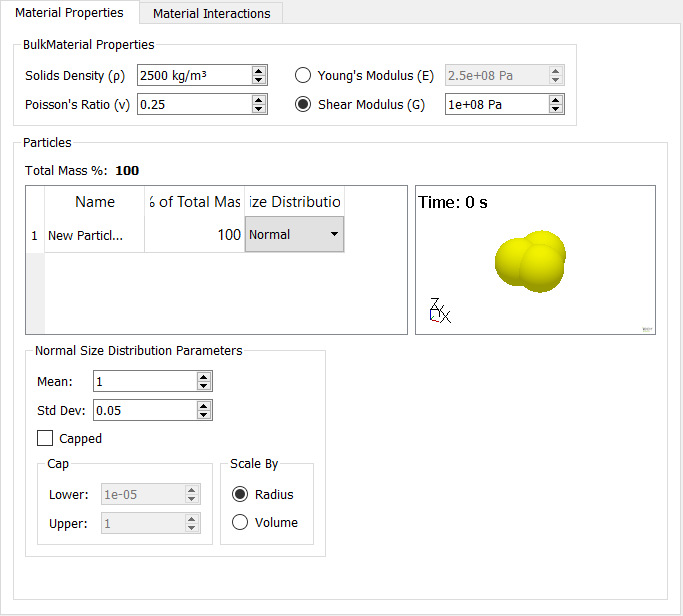Viewport: 683px width, 616px height.
Task: Select Shear Modulus (G) radio button
Action: point(304,104)
